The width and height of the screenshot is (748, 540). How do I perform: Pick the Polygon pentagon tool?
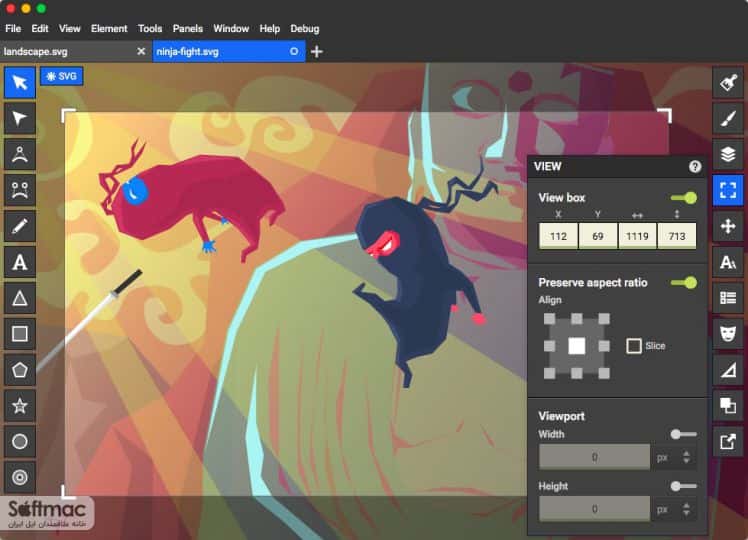(20, 370)
